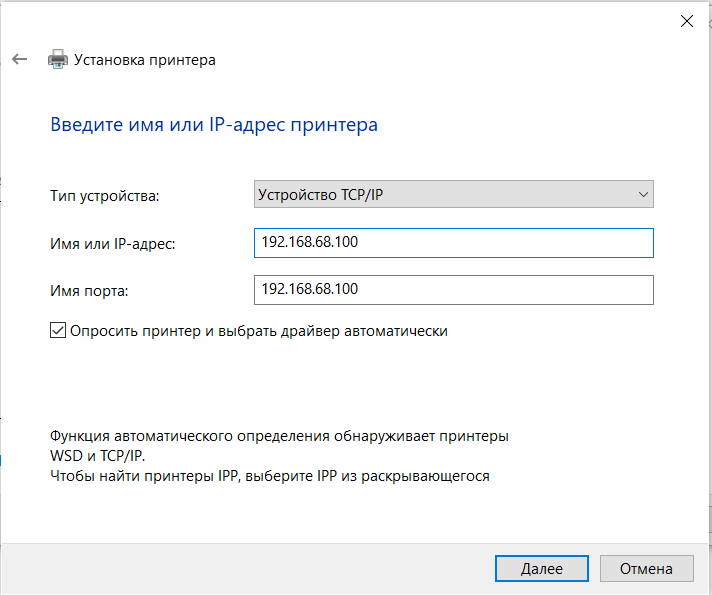Click the 'Чтобы найти принтеры IPP' hint text

pos(270,476)
